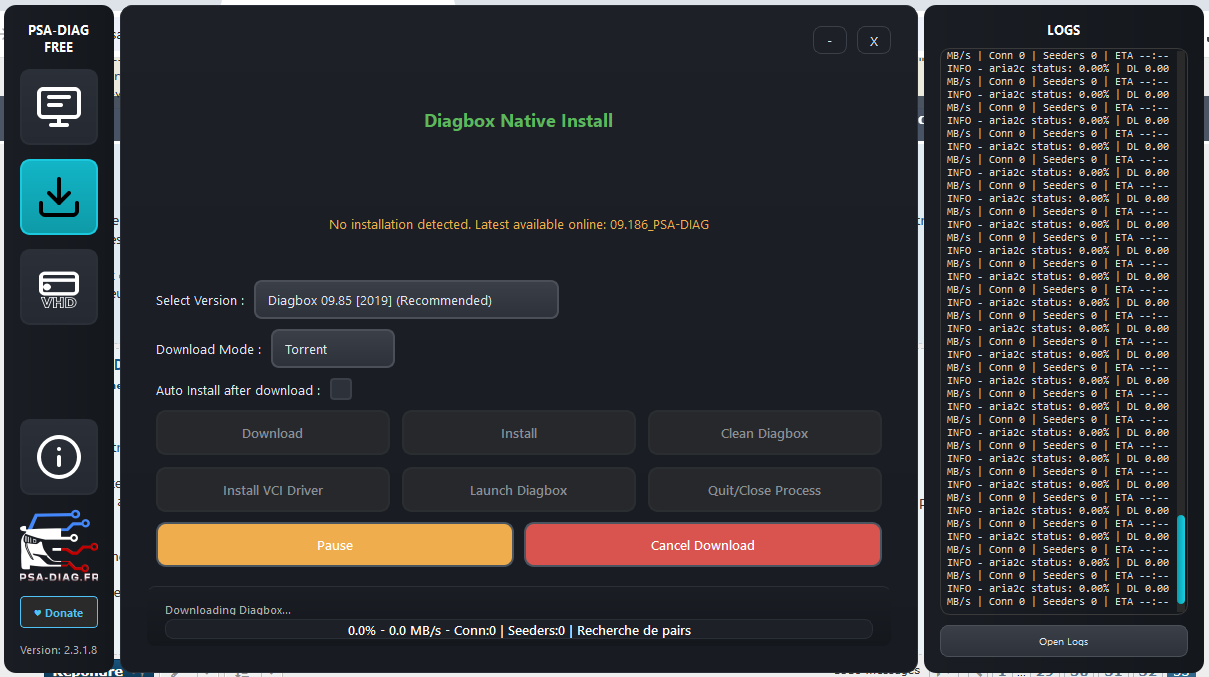This screenshot has width=1209, height=677.
Task: Click the Quit/Close Process button
Action: click(765, 490)
